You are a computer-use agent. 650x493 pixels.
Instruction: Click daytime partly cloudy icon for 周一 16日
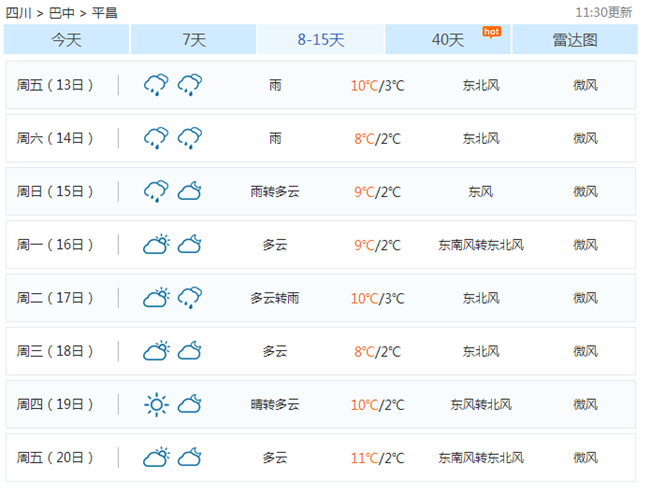click(156, 245)
